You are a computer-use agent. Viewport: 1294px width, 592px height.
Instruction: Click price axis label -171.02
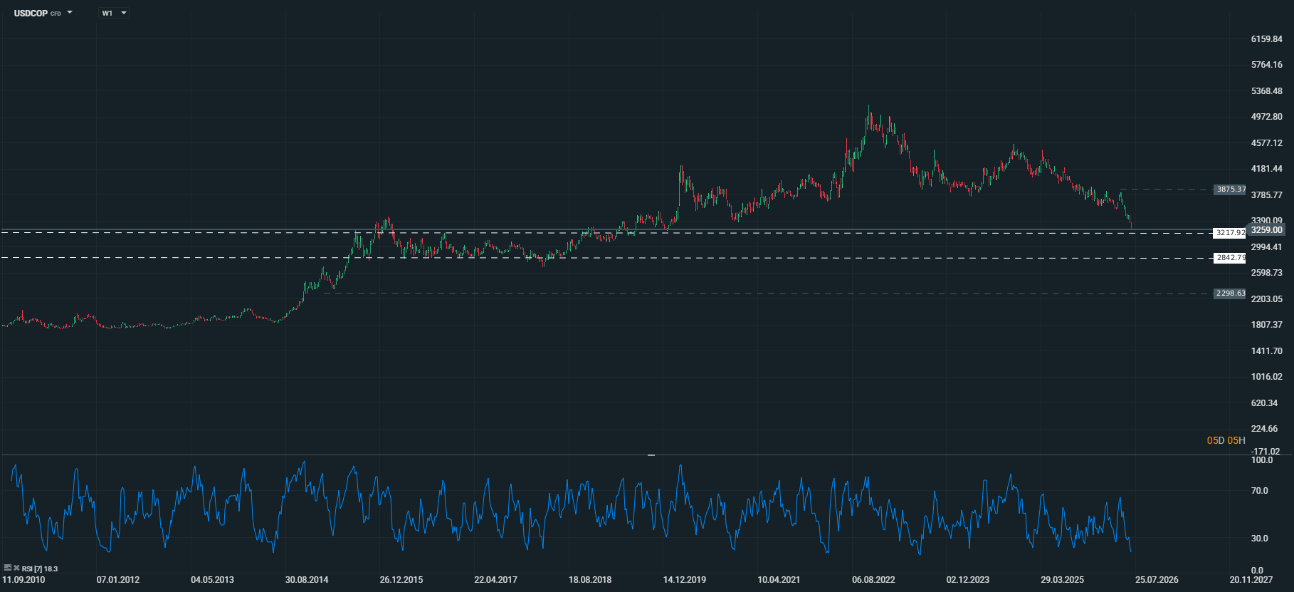click(1266, 451)
